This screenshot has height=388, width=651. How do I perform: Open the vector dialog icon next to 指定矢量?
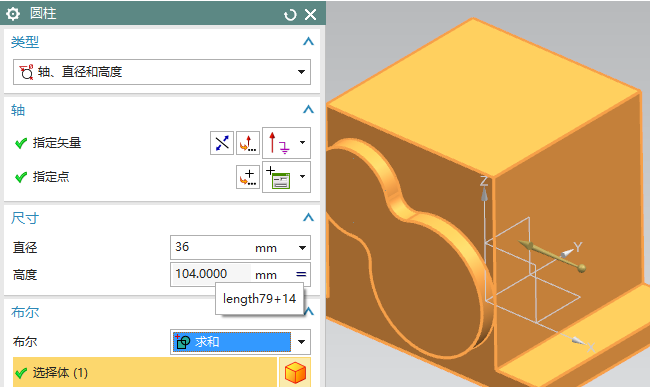click(x=248, y=143)
